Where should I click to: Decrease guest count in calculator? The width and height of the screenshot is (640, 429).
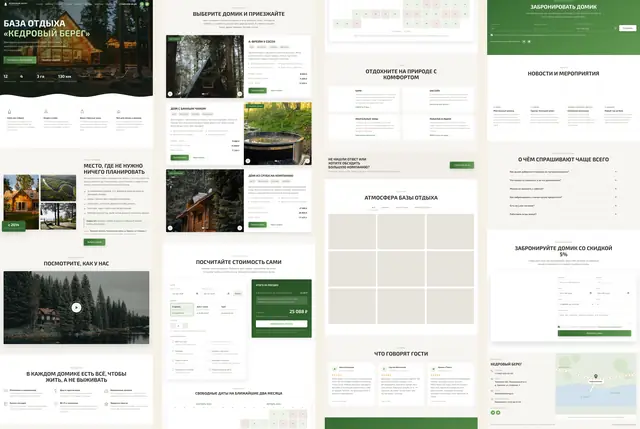click(x=173, y=326)
